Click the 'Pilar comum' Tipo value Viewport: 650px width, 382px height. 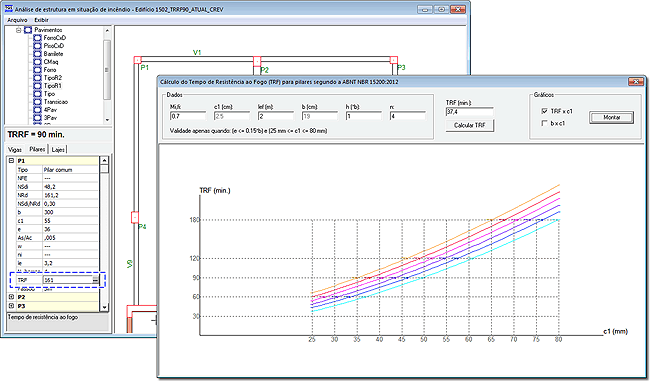click(x=58, y=170)
